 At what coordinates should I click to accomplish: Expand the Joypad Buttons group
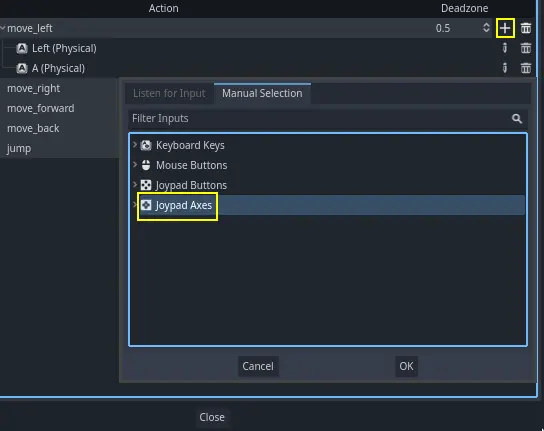[x=135, y=185]
